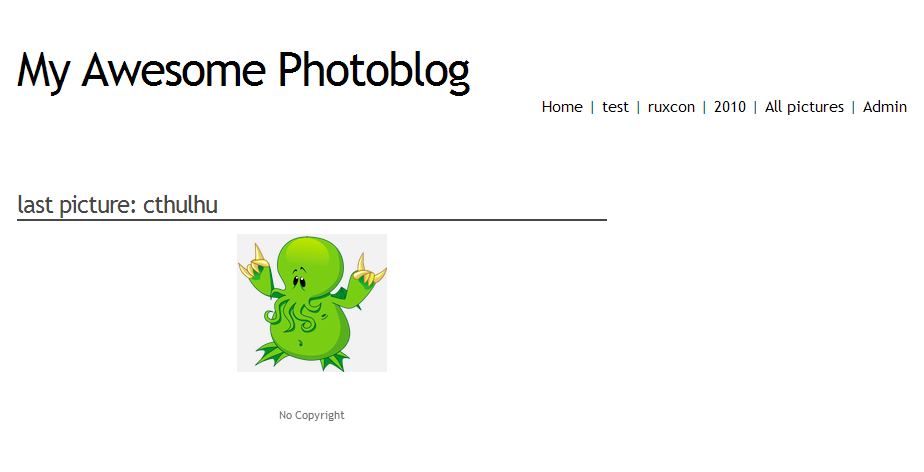The width and height of the screenshot is (924, 472).
Task: Open the Home navigation link
Action: 562,107
